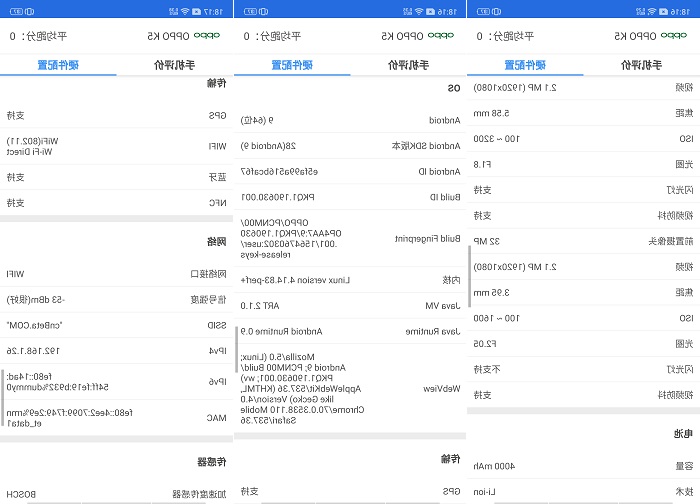Tap the 传感器 section header
The width and height of the screenshot is (700, 504).
tap(212, 462)
